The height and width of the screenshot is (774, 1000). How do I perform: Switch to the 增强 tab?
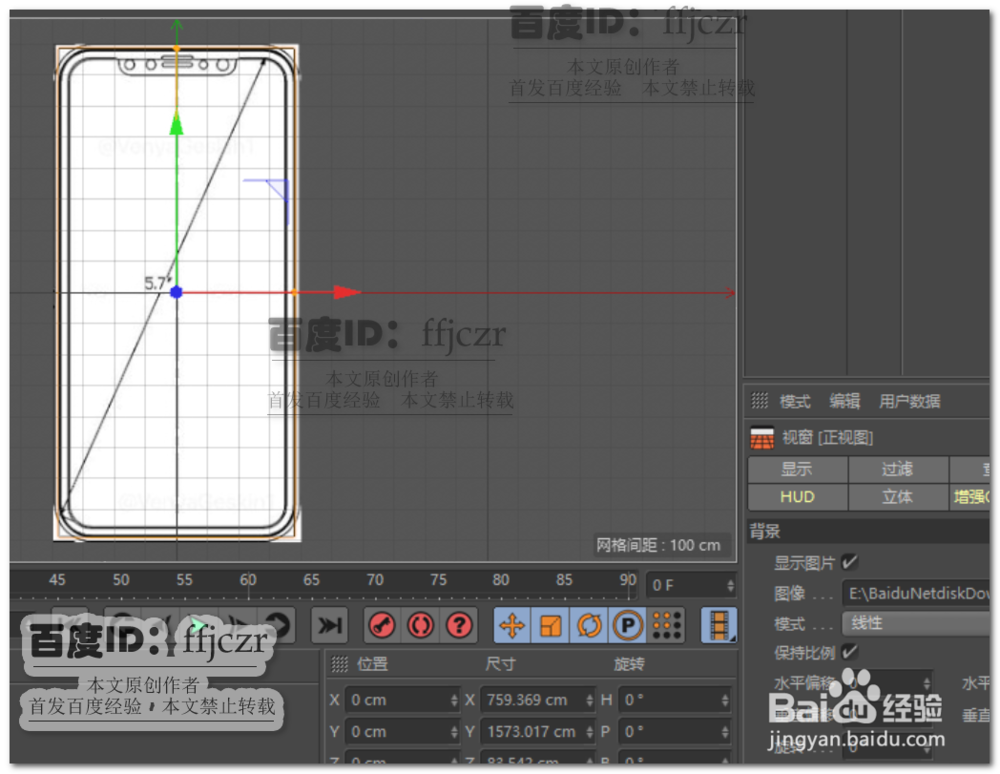[970, 497]
